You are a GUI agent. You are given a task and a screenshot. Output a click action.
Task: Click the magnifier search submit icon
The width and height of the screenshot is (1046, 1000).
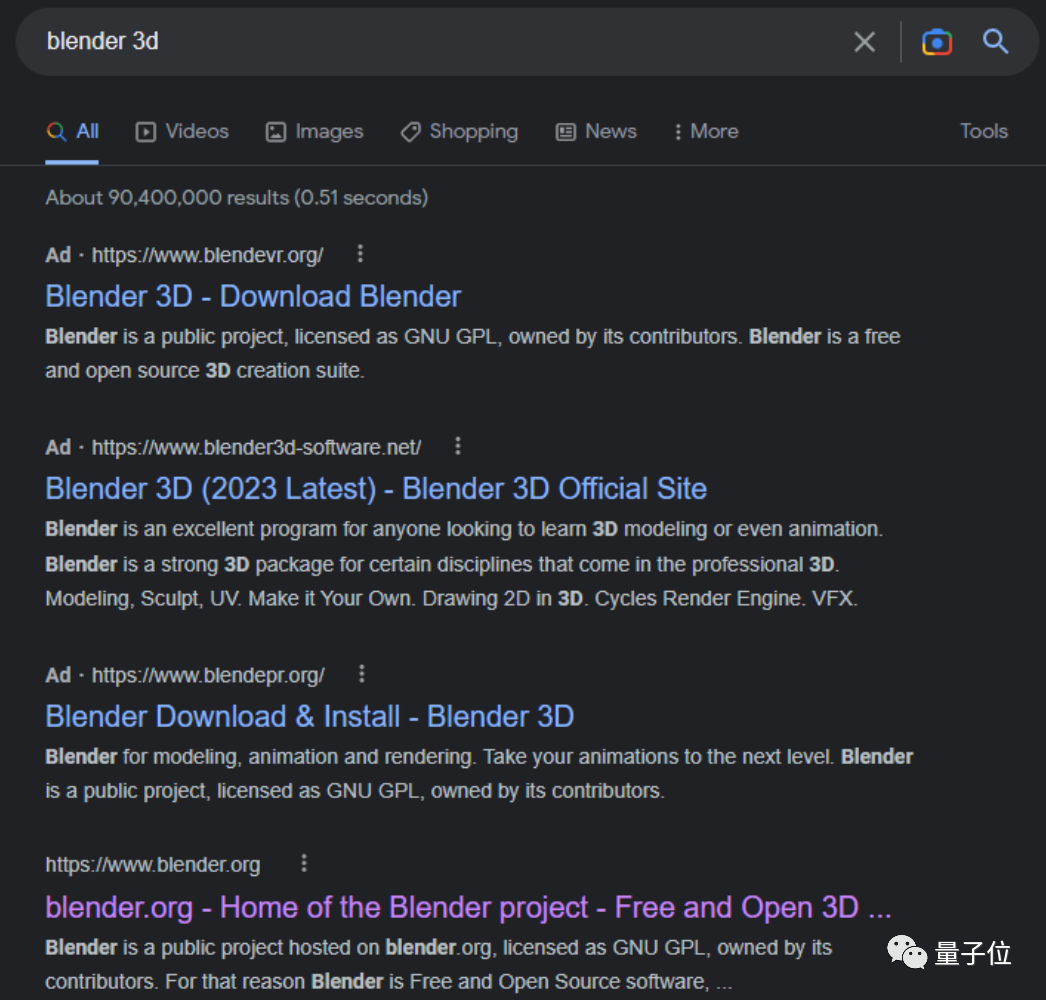995,41
